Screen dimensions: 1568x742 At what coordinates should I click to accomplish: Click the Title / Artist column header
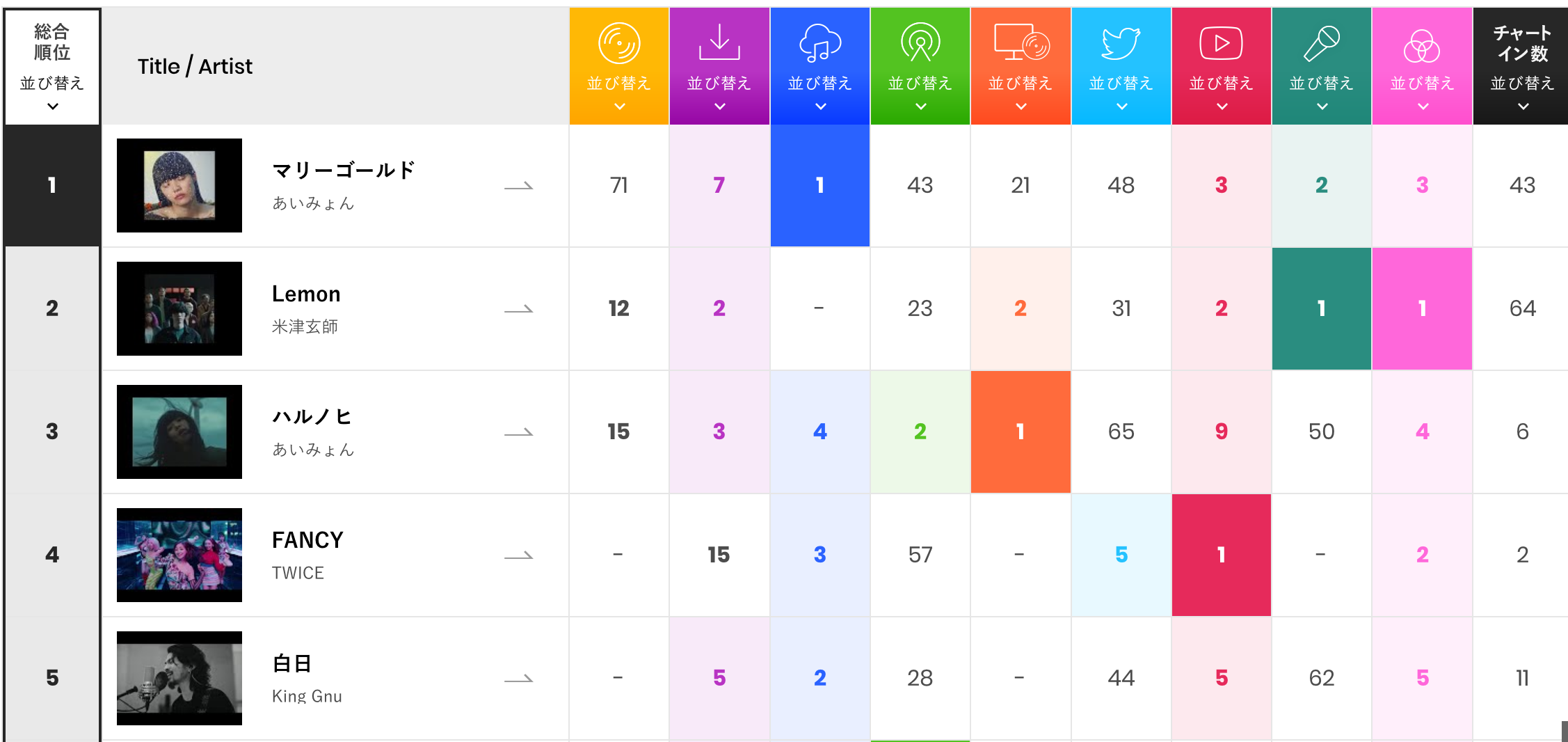pyautogui.click(x=195, y=66)
